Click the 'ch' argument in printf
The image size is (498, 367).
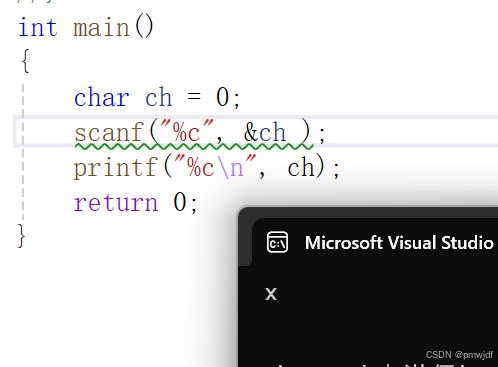click(x=301, y=167)
